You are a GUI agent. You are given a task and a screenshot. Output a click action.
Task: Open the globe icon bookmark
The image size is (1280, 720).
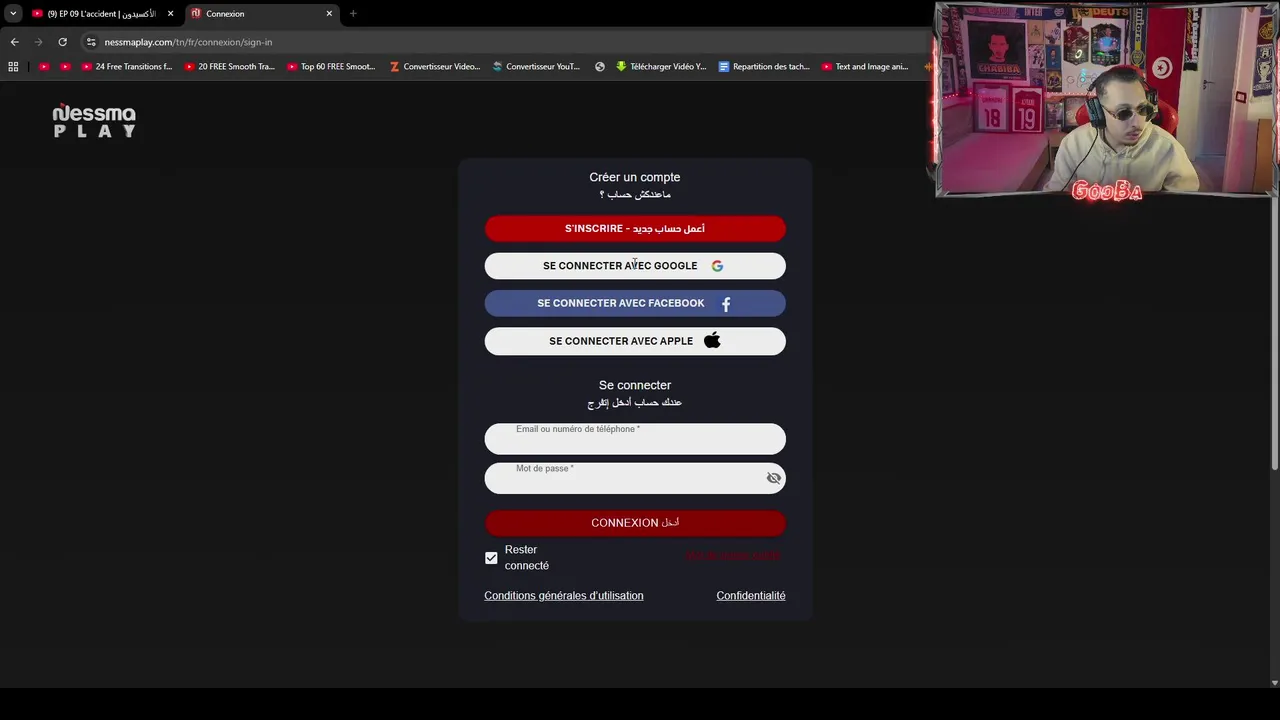tap(600, 67)
